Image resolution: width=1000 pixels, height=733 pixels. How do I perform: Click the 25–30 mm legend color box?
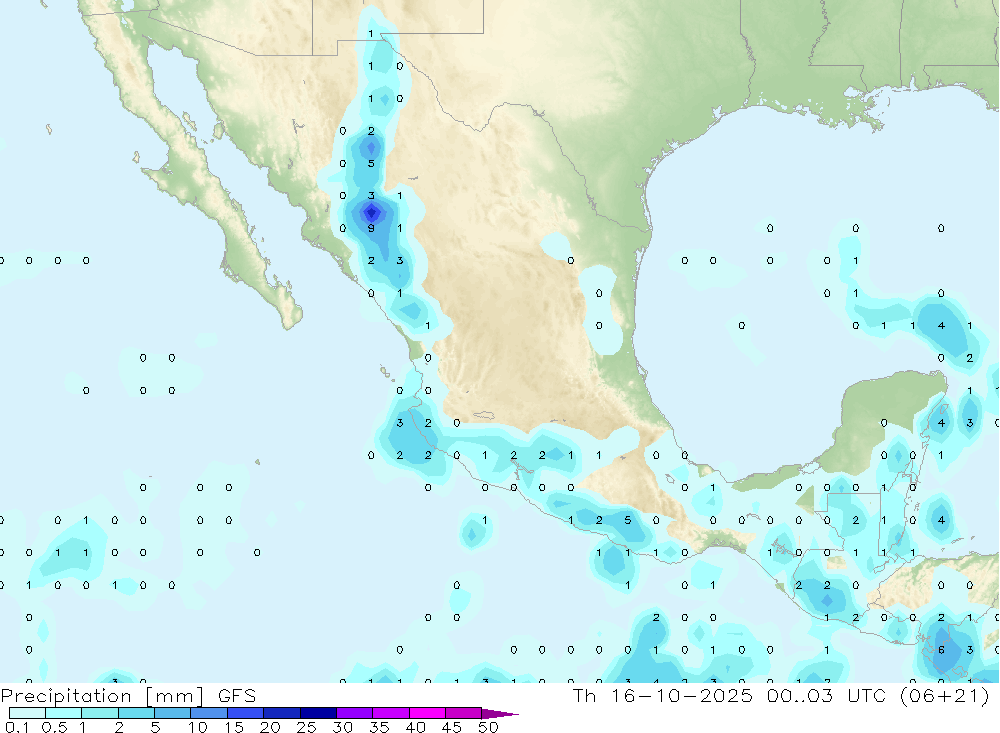318,713
